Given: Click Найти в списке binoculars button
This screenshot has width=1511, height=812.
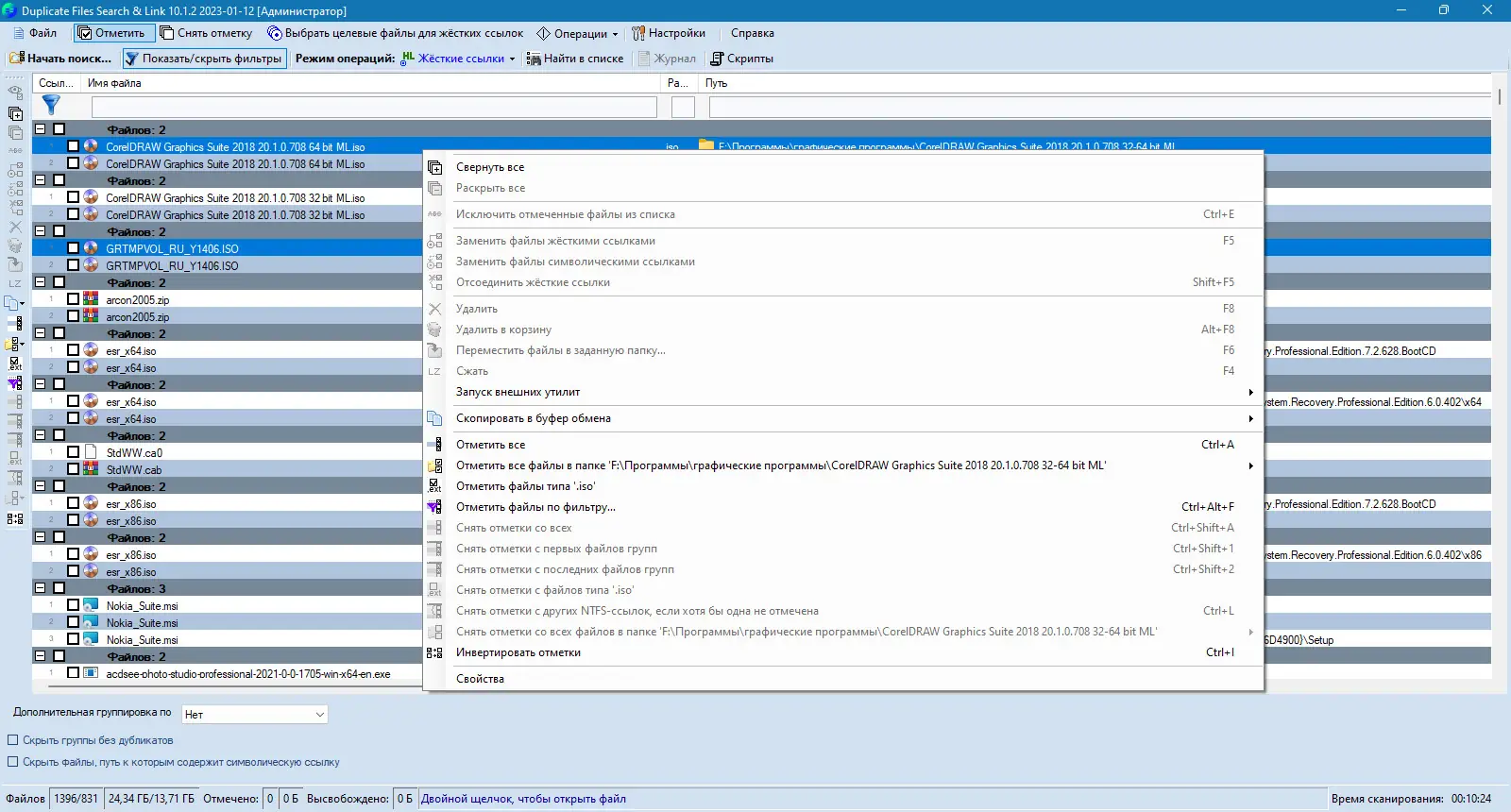Looking at the screenshot, I should (575, 59).
